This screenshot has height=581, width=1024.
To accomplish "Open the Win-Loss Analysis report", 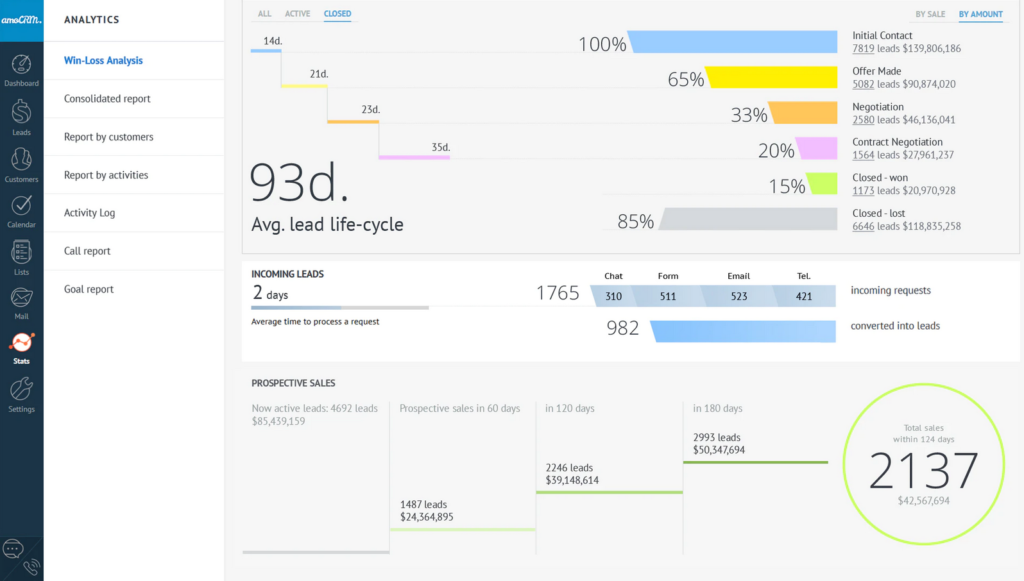I will coord(103,60).
